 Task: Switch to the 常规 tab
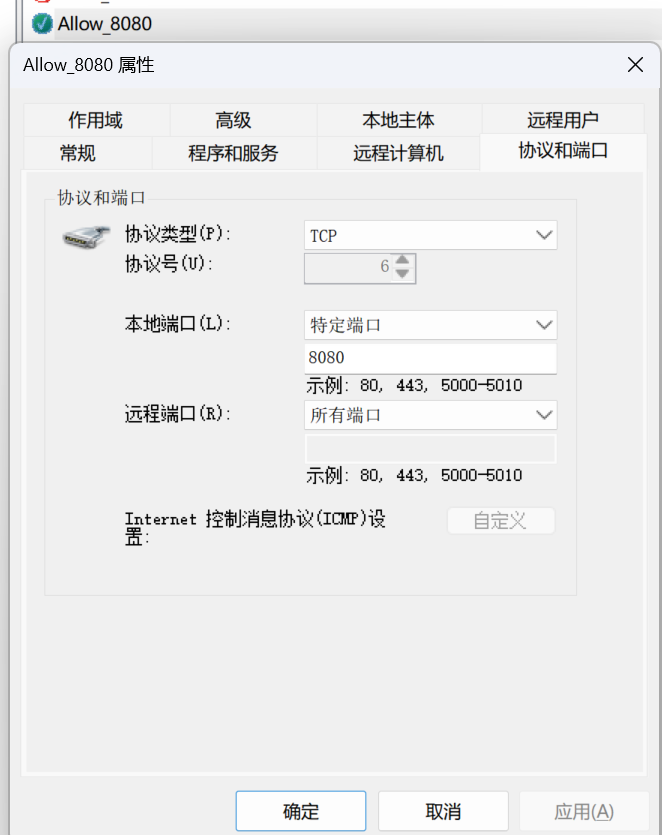point(78,153)
